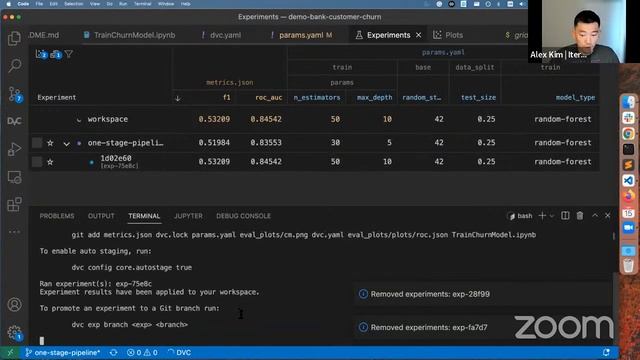Click the terminal input cursor line
Viewport: 640px width, 360px height.
(x=42, y=340)
